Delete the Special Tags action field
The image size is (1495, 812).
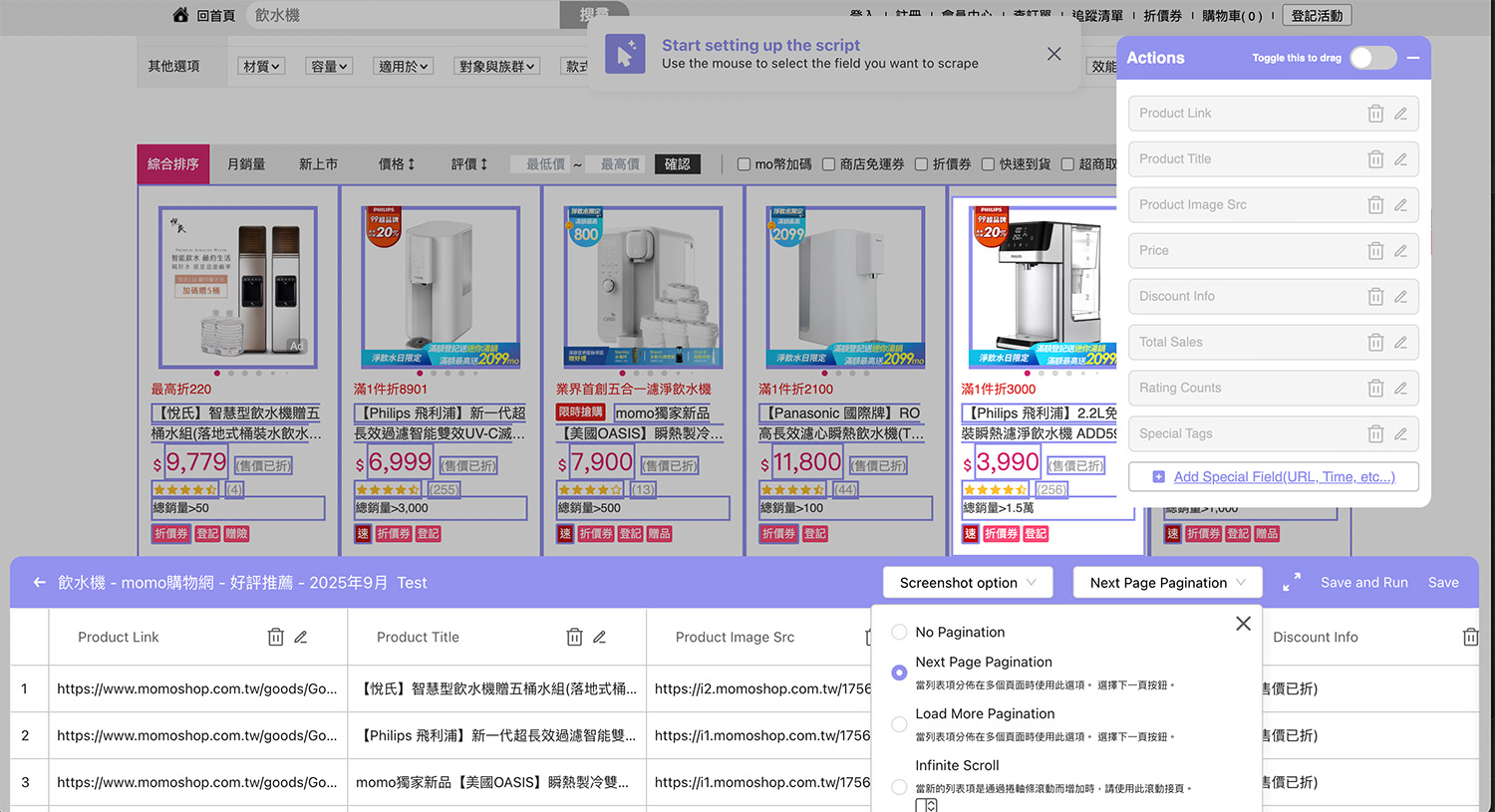1375,434
